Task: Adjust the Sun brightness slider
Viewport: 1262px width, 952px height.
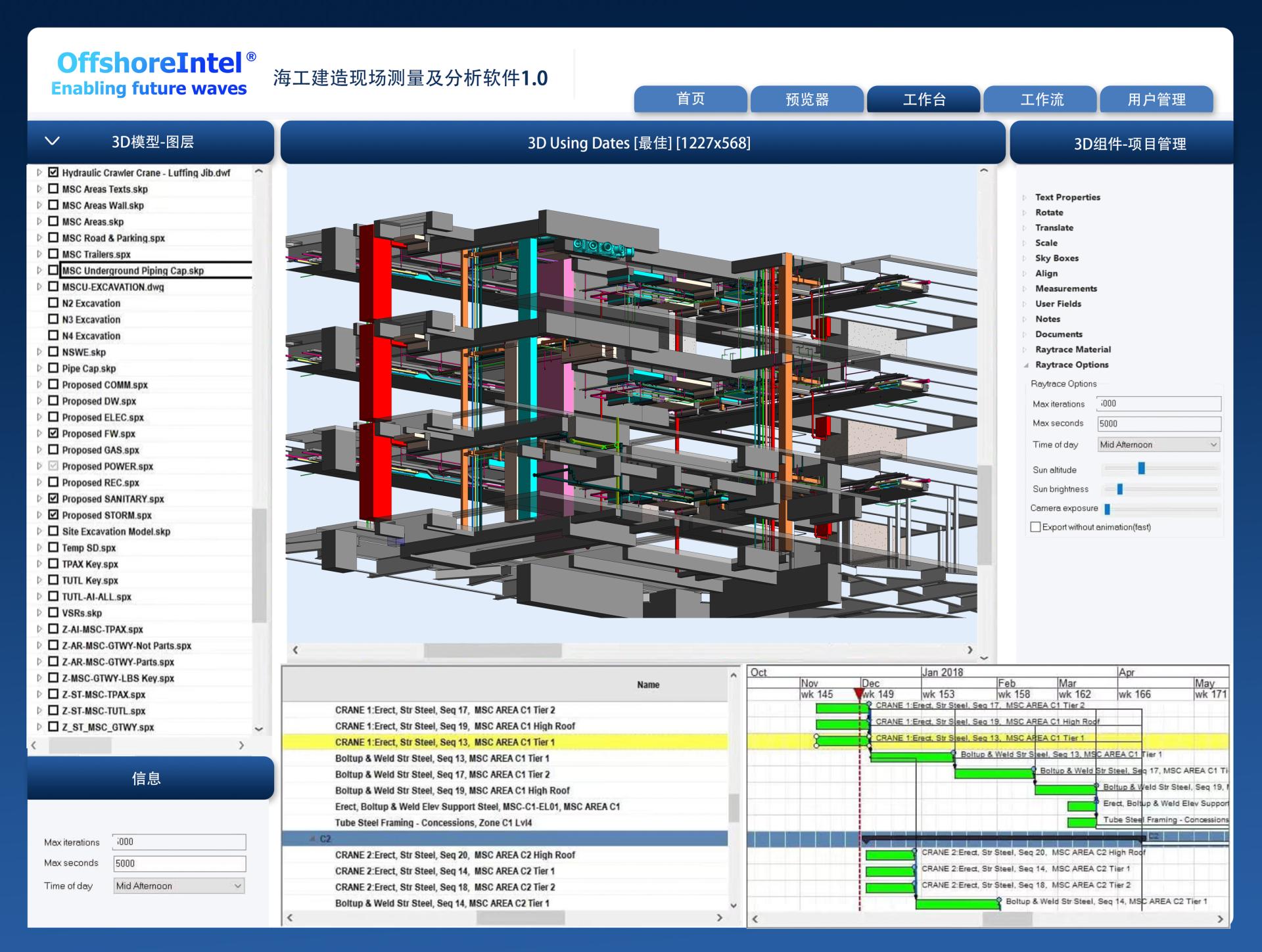Action: [x=1120, y=489]
